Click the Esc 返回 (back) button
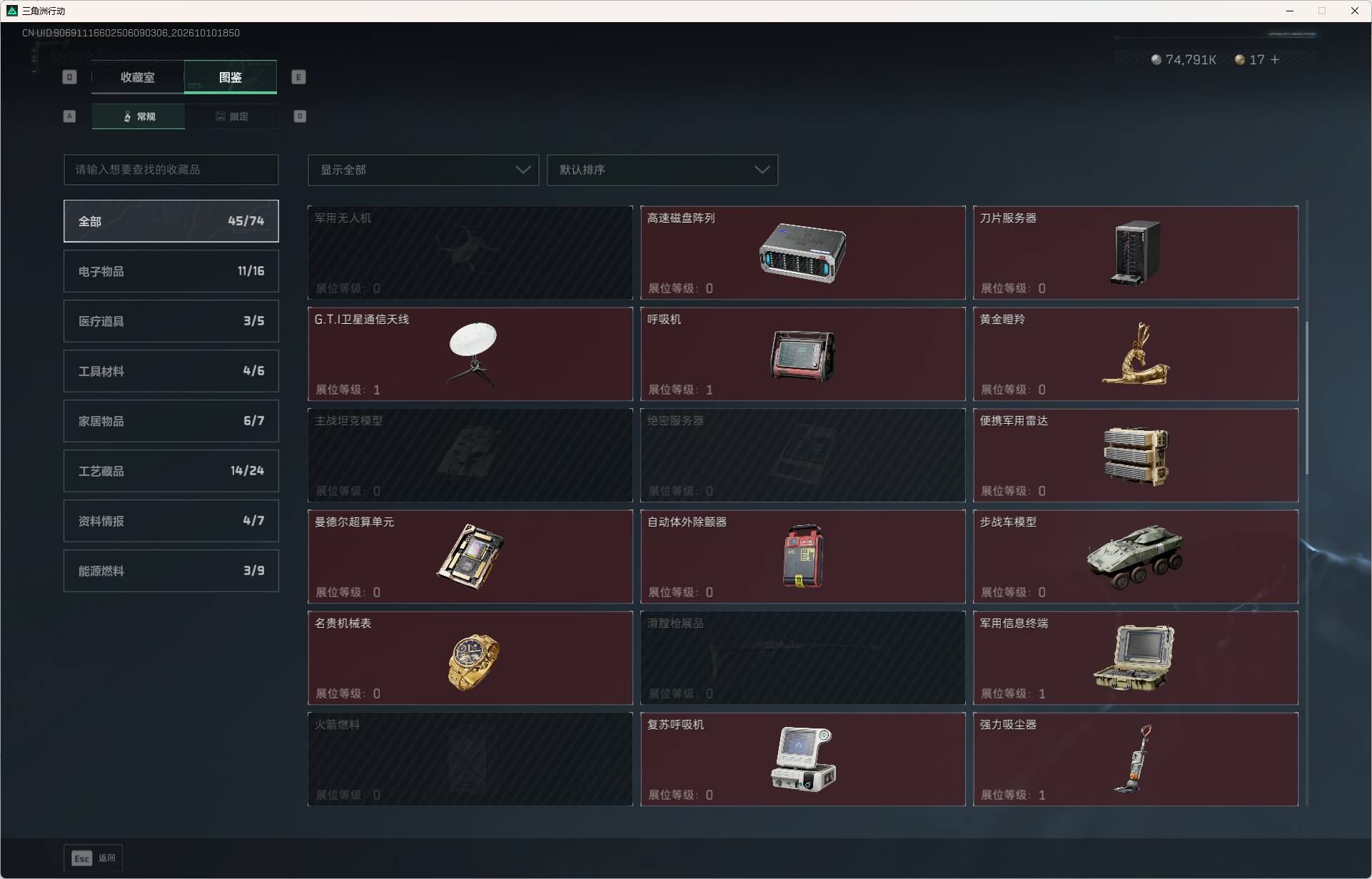Viewport: 1372px width, 879px height. (94, 858)
